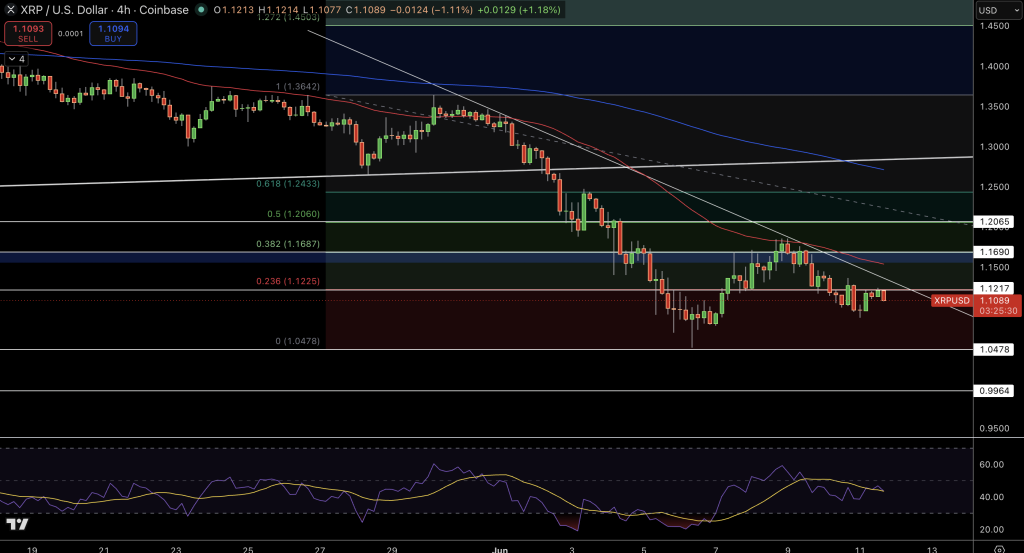This screenshot has height=553, width=1024.
Task: Click the 0.0001 spread value
Action: [x=71, y=34]
